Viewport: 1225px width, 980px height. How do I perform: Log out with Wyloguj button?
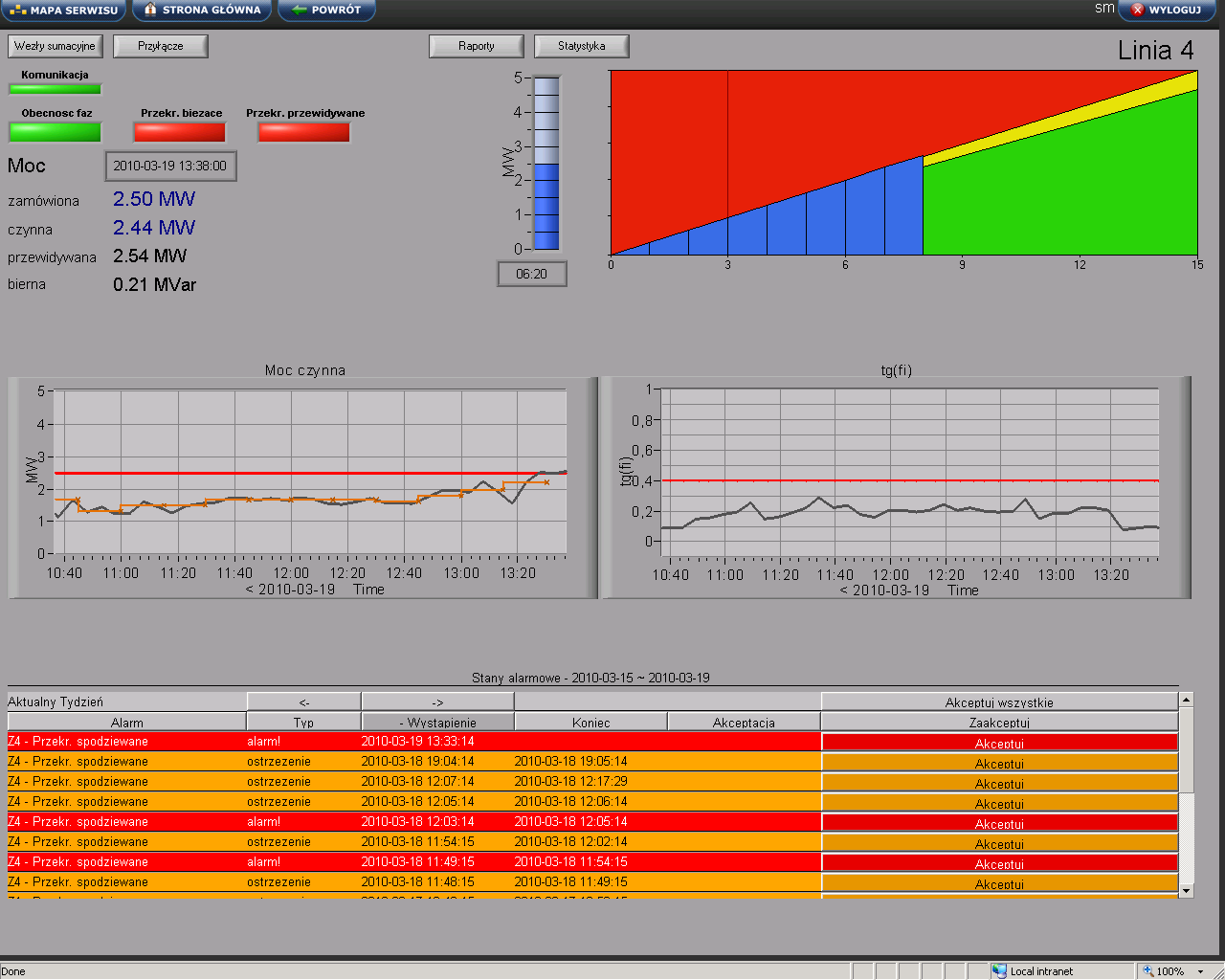coord(1167,11)
